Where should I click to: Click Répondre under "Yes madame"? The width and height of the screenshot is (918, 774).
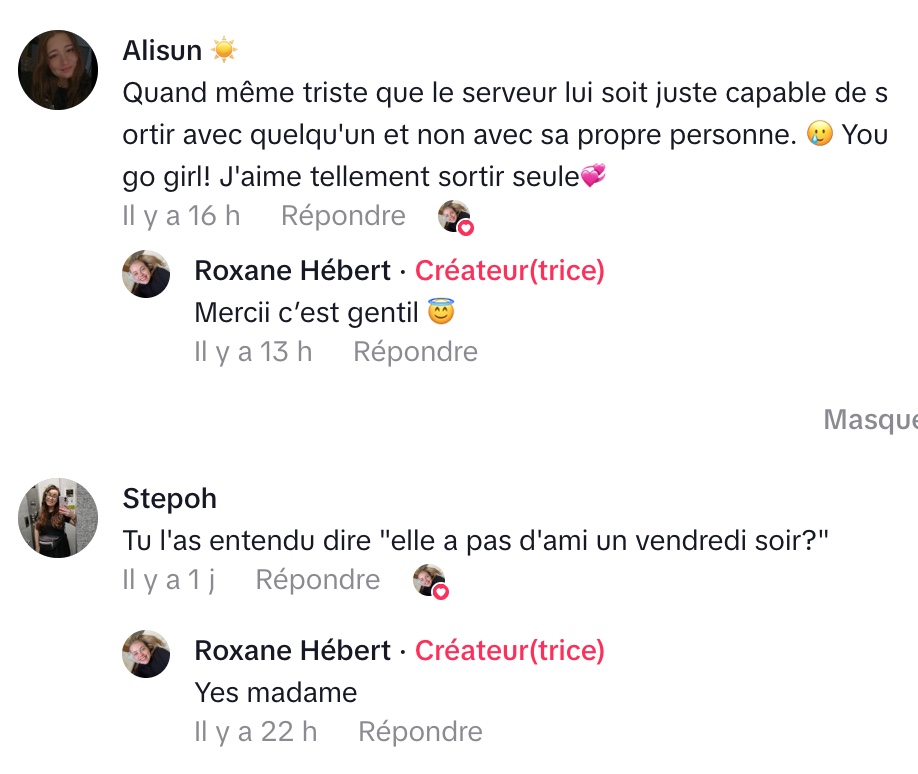coord(420,732)
